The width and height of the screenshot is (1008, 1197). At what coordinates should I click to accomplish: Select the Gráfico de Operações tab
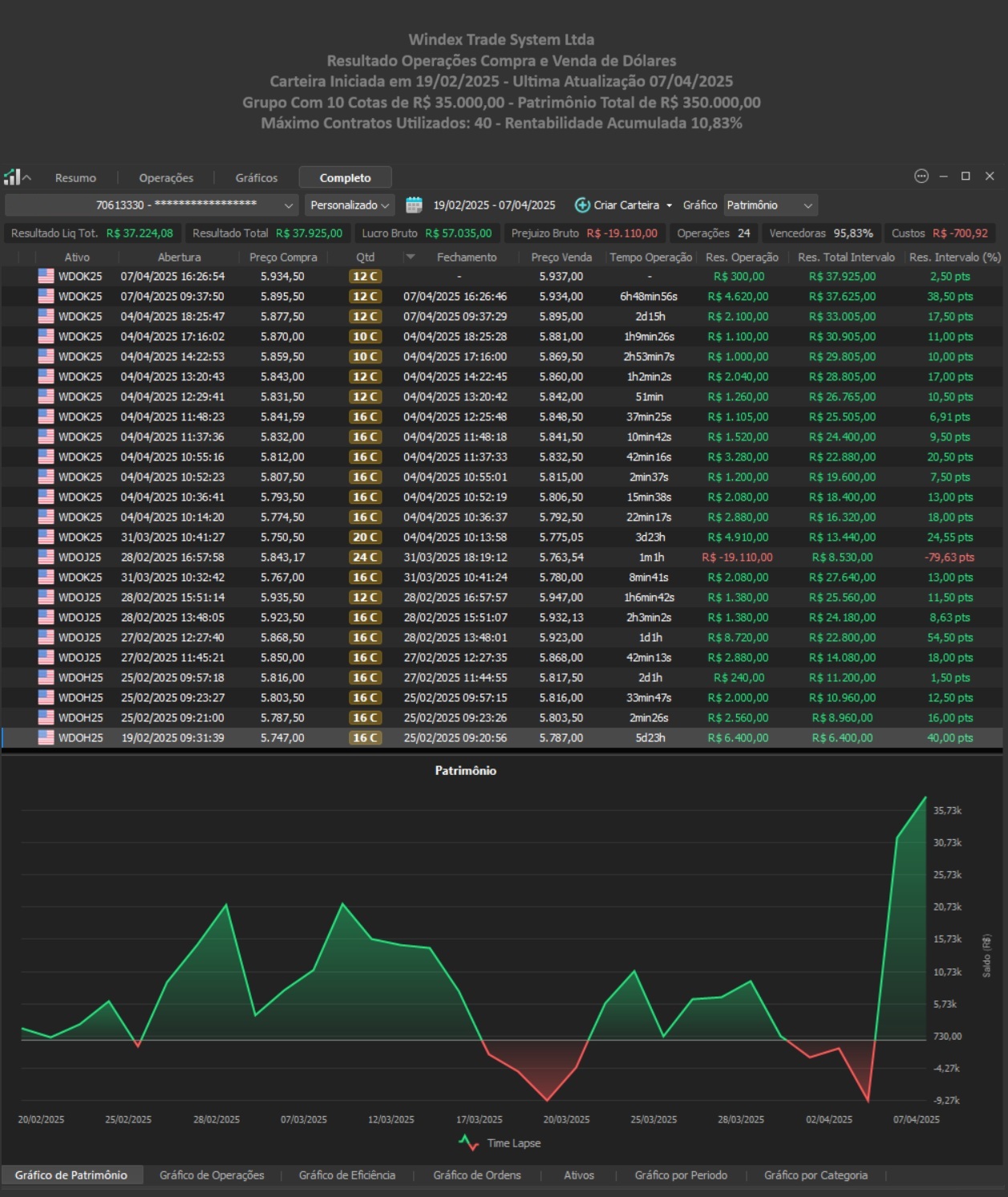tap(212, 1175)
